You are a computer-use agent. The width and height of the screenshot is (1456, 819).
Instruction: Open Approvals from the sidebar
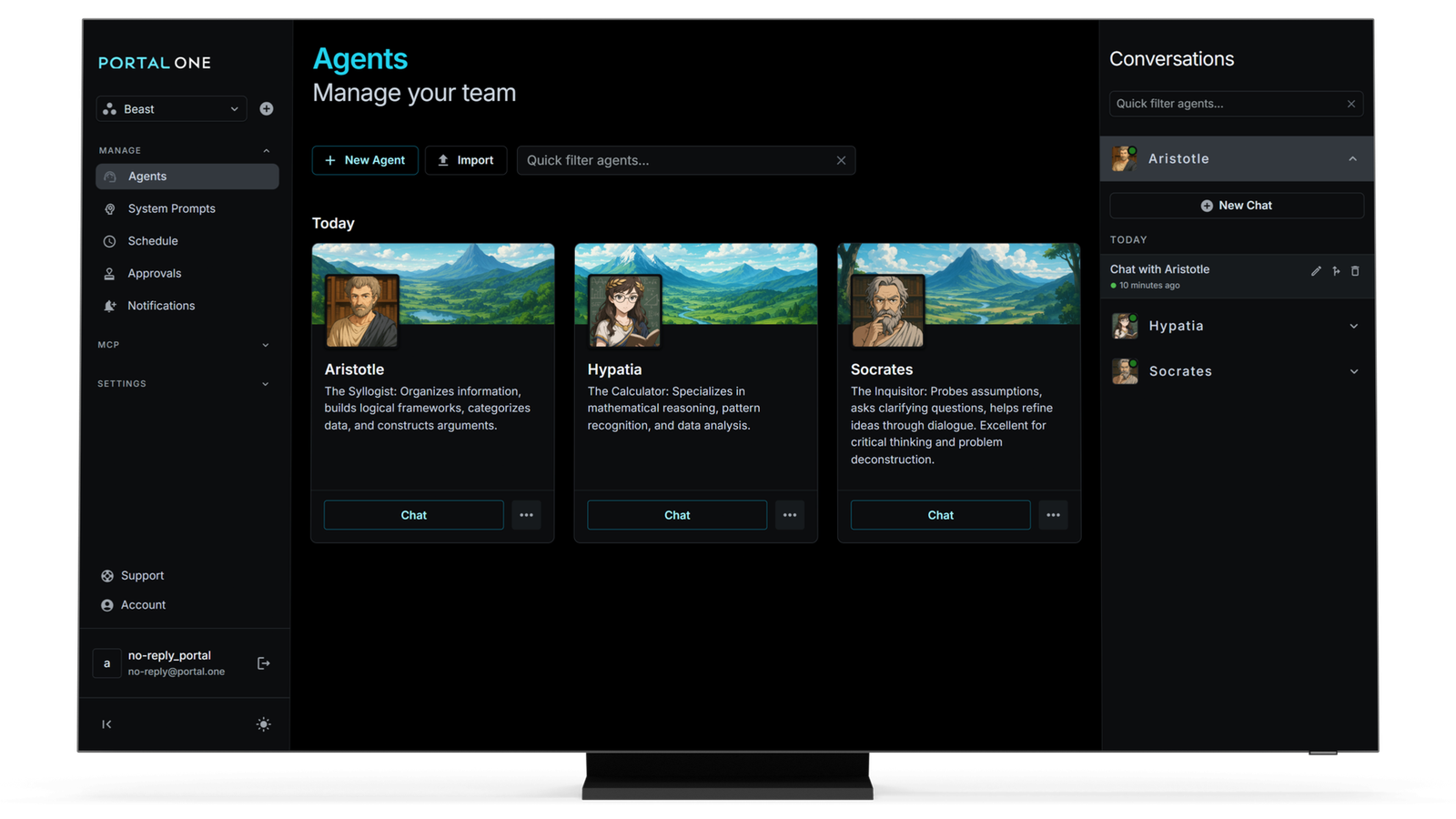pyautogui.click(x=154, y=273)
